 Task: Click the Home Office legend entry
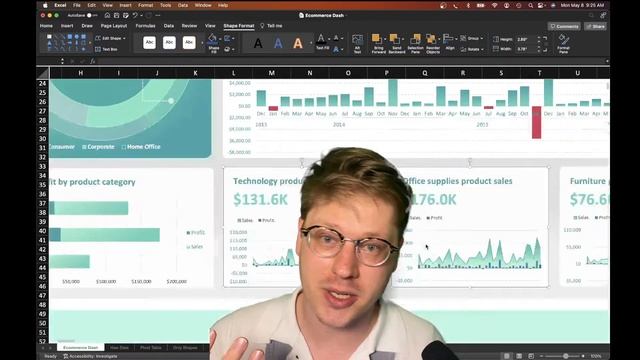click(x=141, y=147)
